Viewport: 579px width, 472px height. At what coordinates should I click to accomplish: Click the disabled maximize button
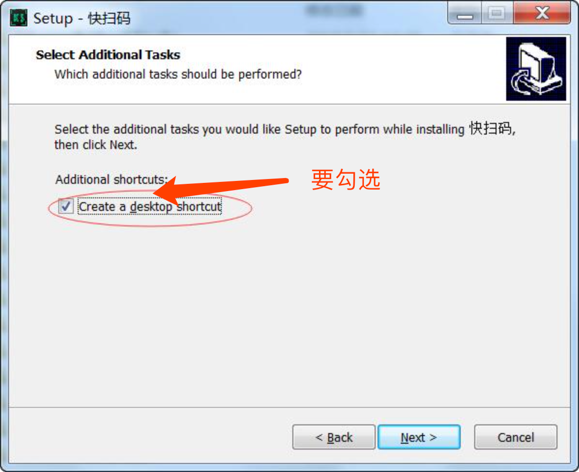coord(497,14)
